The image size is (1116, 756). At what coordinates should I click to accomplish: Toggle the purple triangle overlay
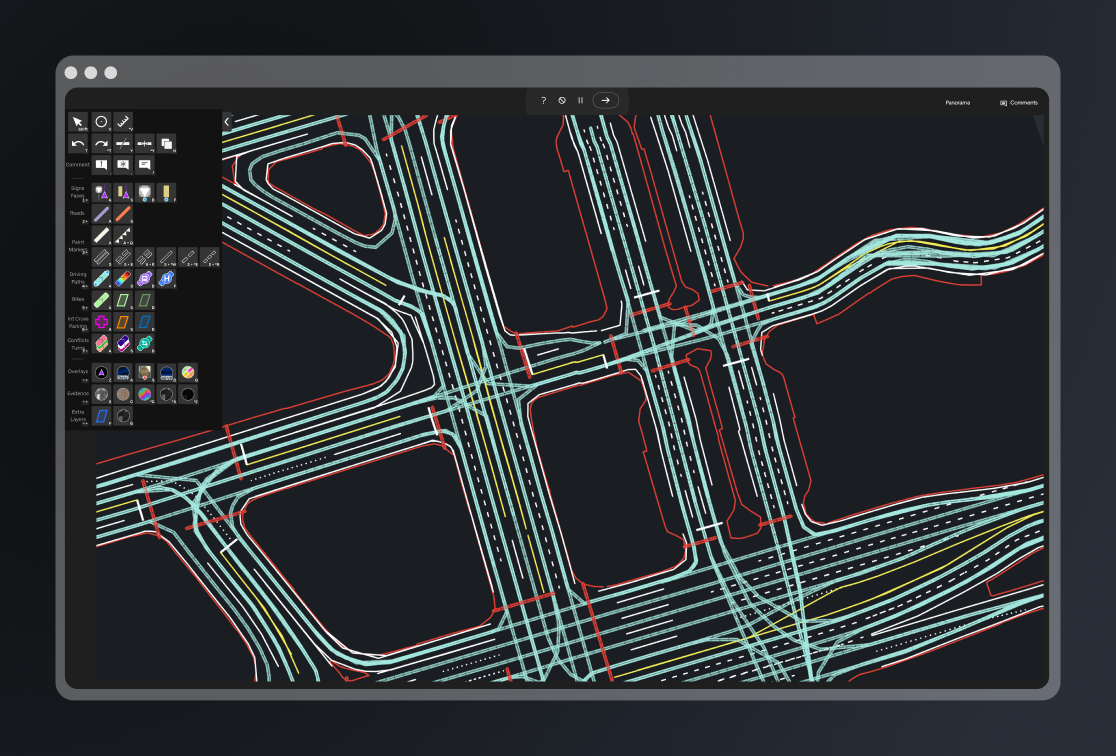click(x=101, y=373)
